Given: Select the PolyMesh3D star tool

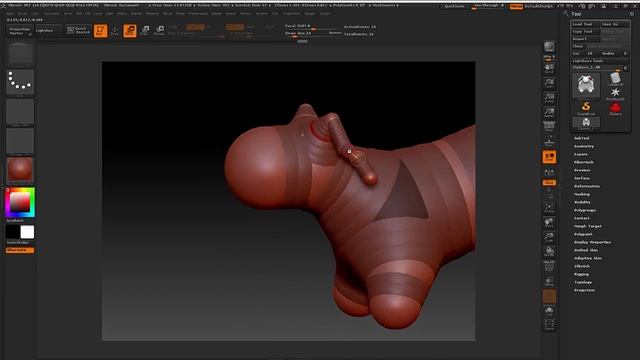Looking at the screenshot, I should (615, 94).
